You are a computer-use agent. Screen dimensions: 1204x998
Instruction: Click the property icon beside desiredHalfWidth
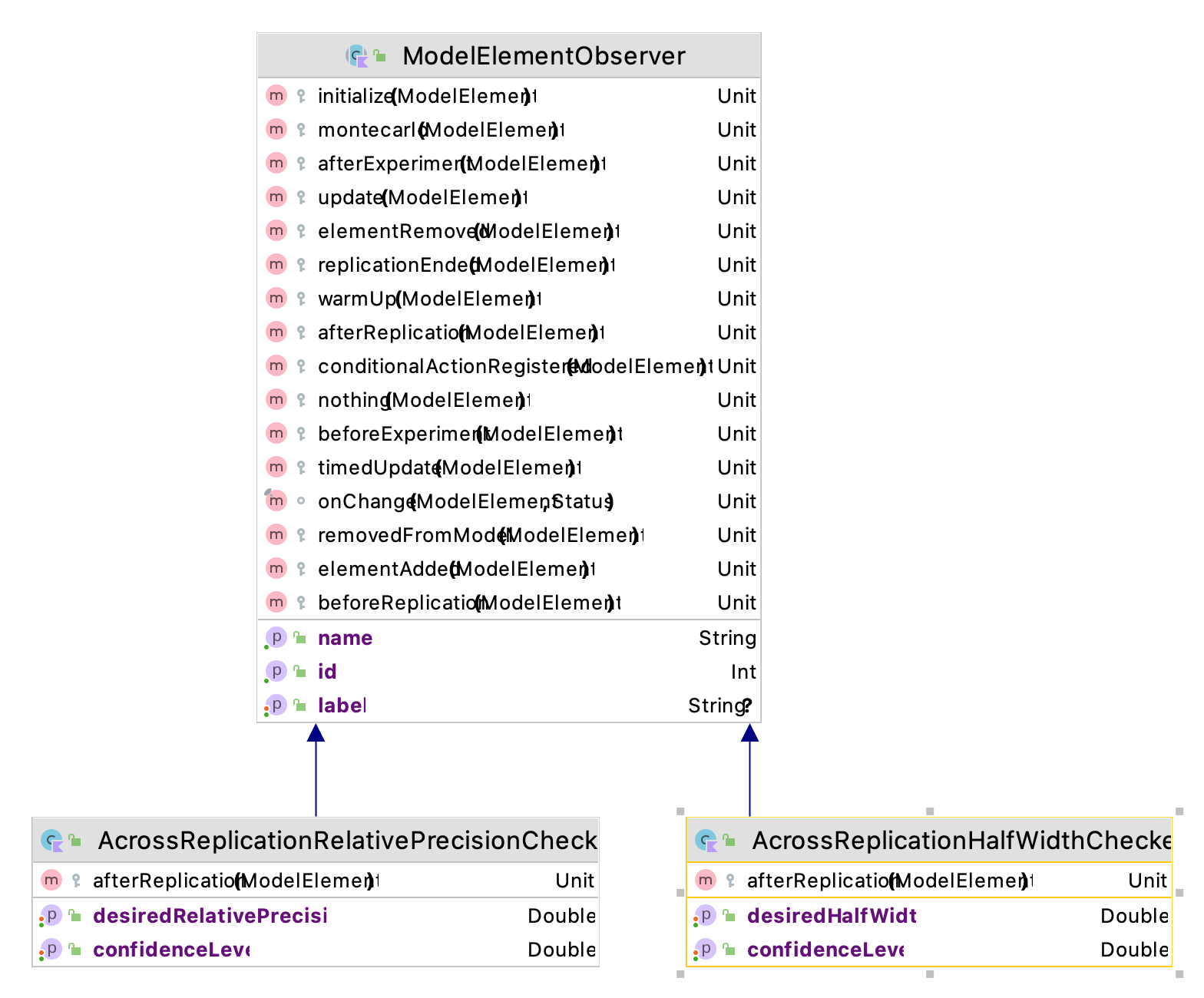coord(705,915)
